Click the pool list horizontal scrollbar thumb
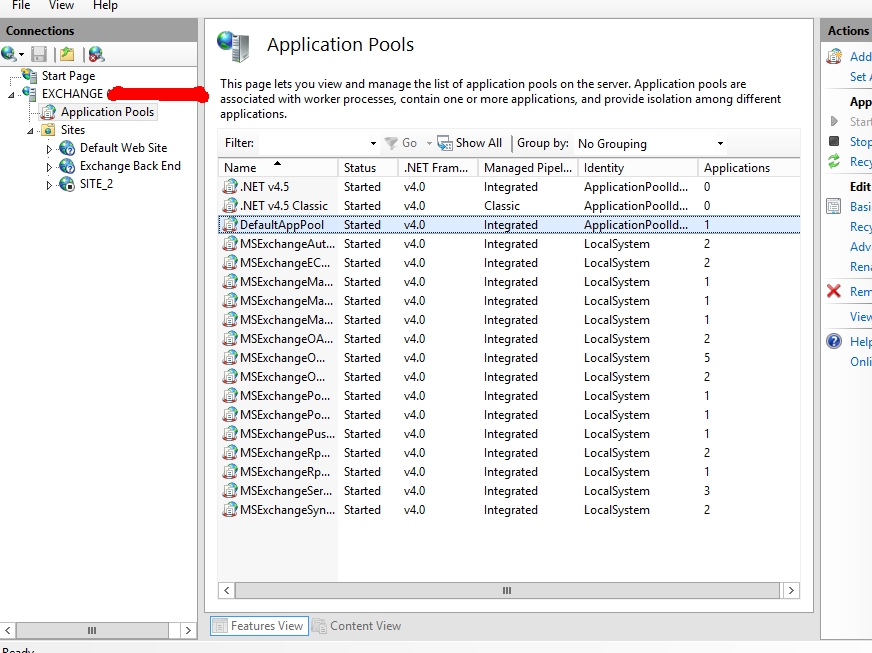 507,590
